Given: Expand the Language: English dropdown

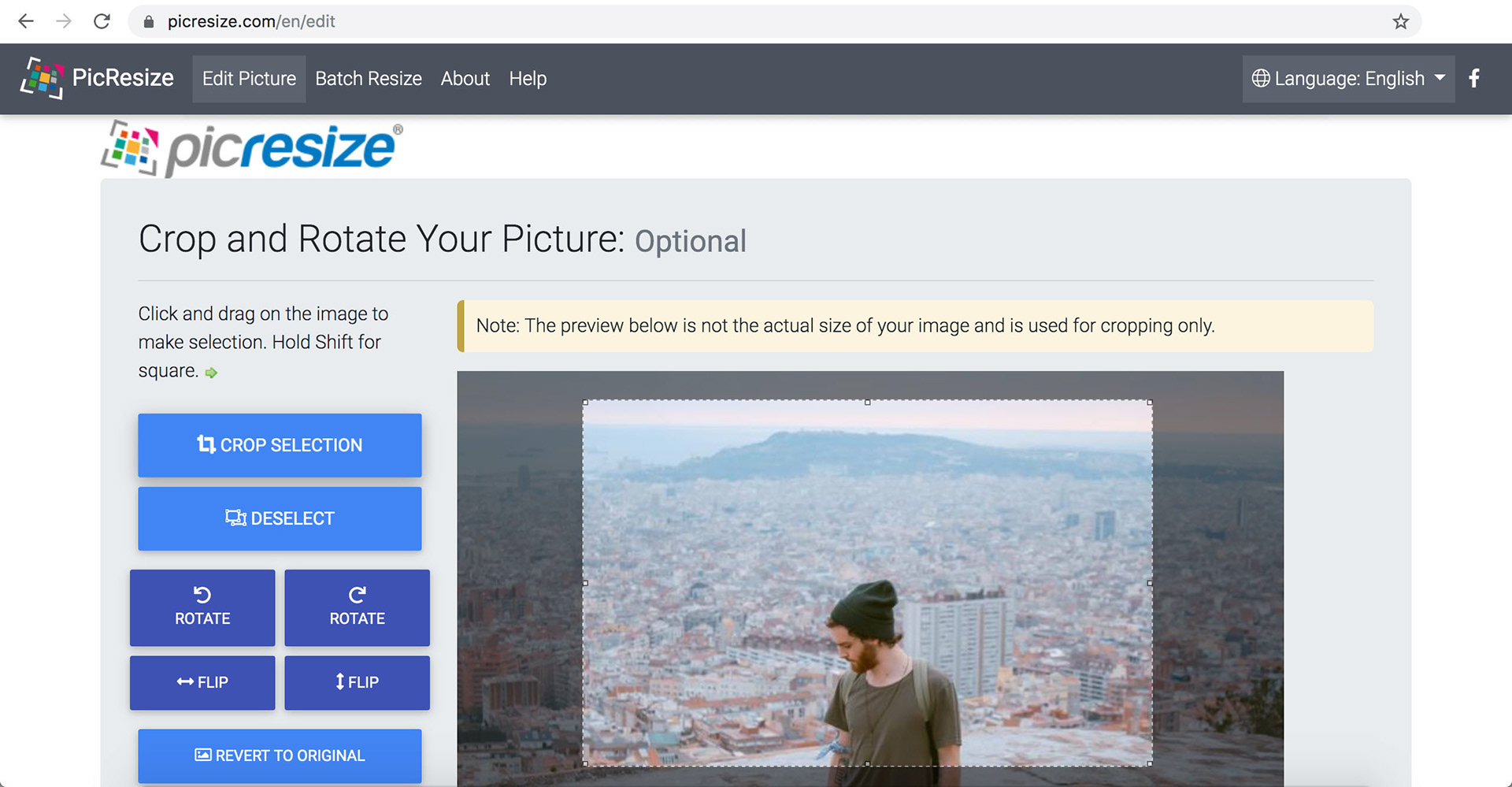Looking at the screenshot, I should click(x=1348, y=79).
